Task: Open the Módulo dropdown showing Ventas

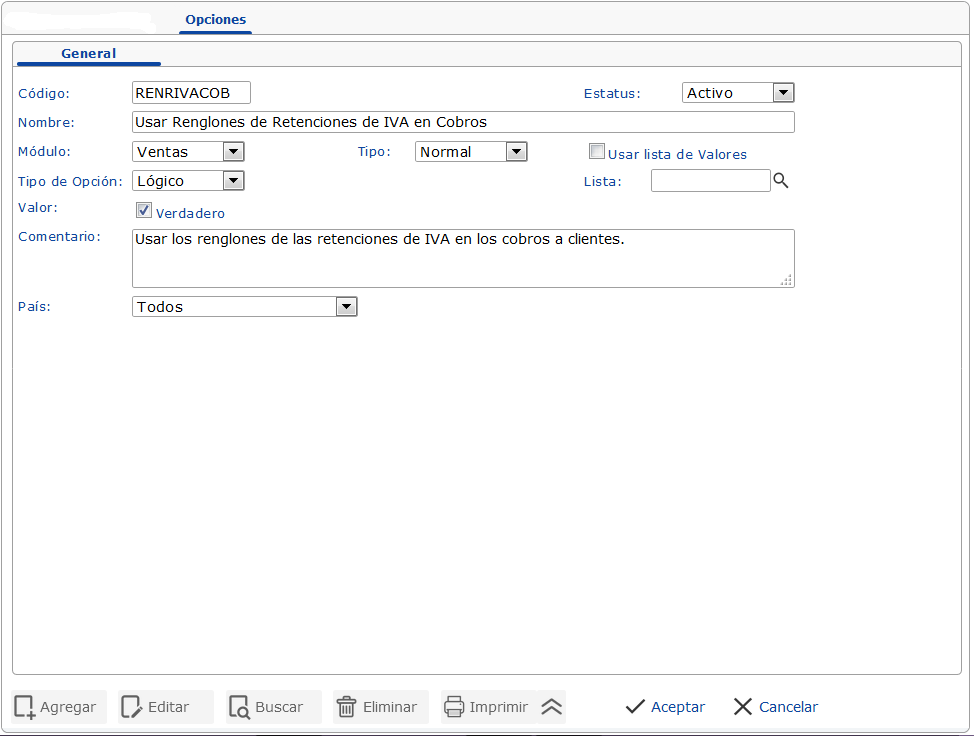Action: pyautogui.click(x=234, y=151)
